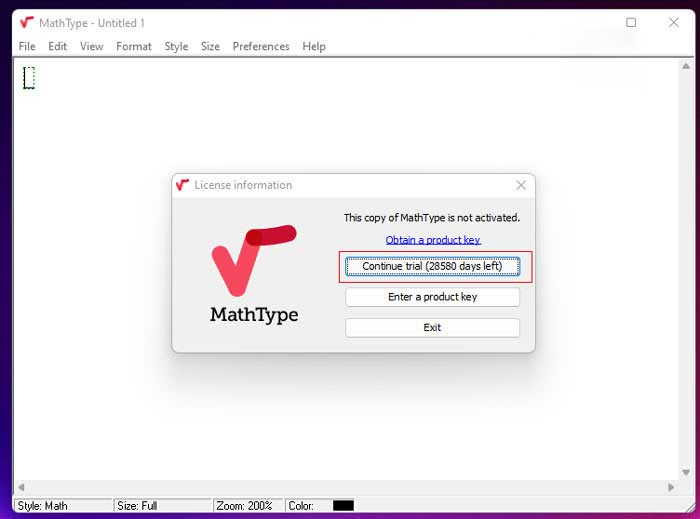Open the Help menu
The width and height of the screenshot is (700, 519).
coord(314,46)
